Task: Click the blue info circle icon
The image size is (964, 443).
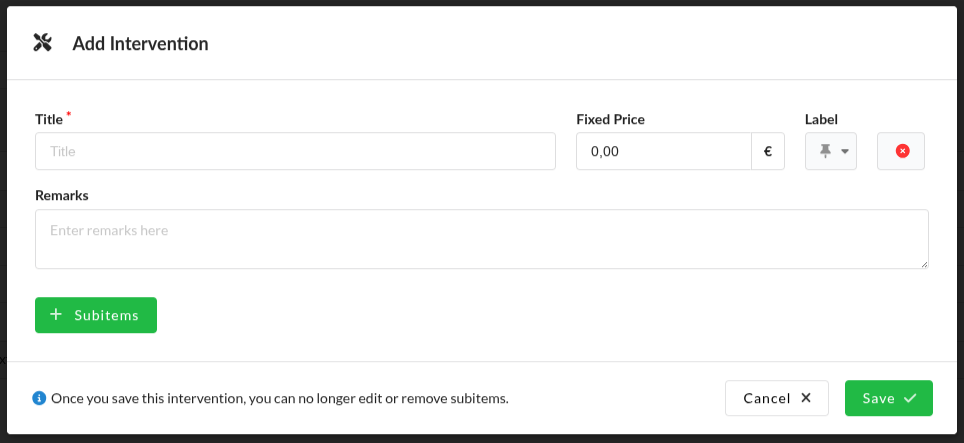Action: pos(39,398)
